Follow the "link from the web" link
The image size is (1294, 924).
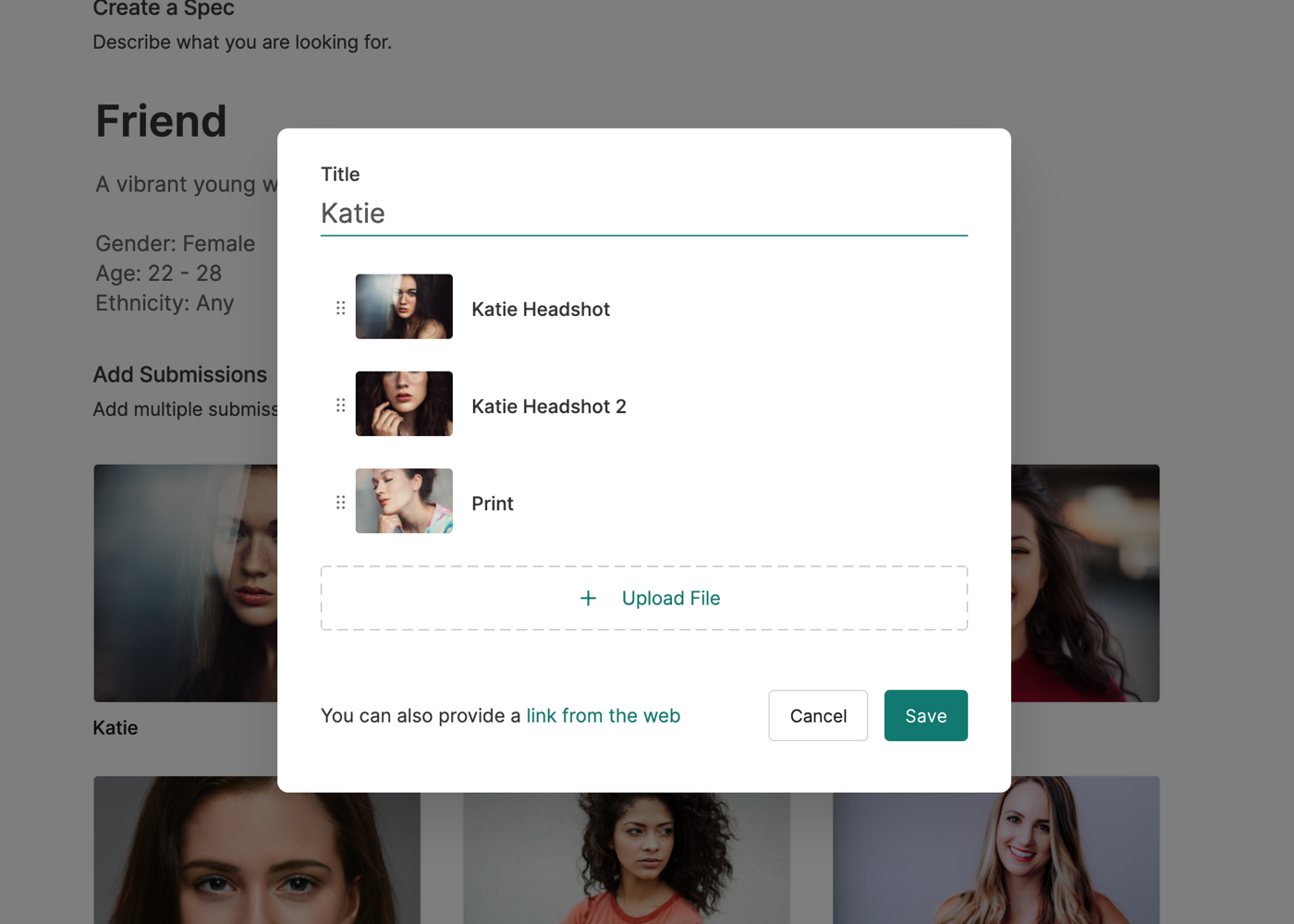603,716
